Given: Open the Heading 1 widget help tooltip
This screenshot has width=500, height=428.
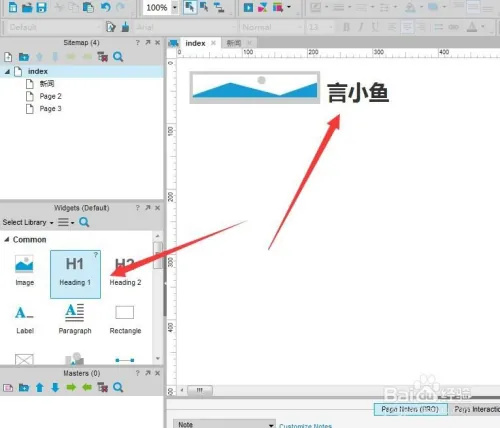Looking at the screenshot, I should pyautogui.click(x=96, y=255).
